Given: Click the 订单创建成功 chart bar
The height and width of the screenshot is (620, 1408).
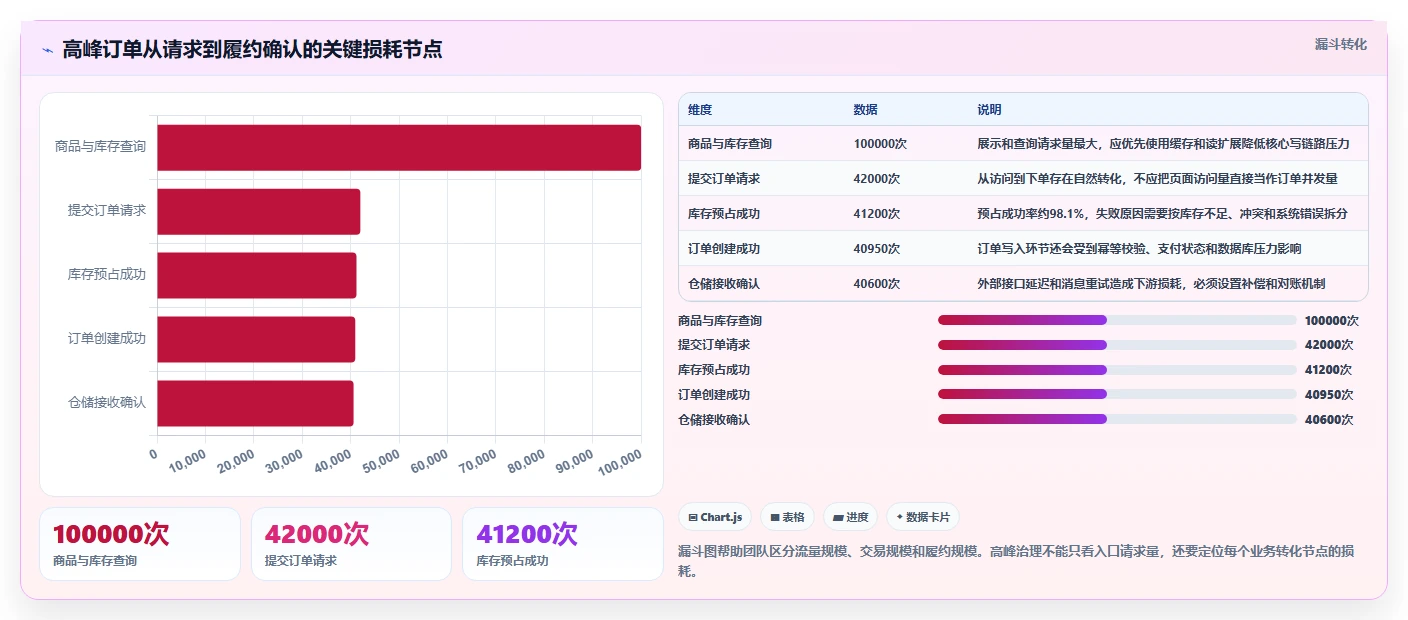Looking at the screenshot, I should [256, 339].
